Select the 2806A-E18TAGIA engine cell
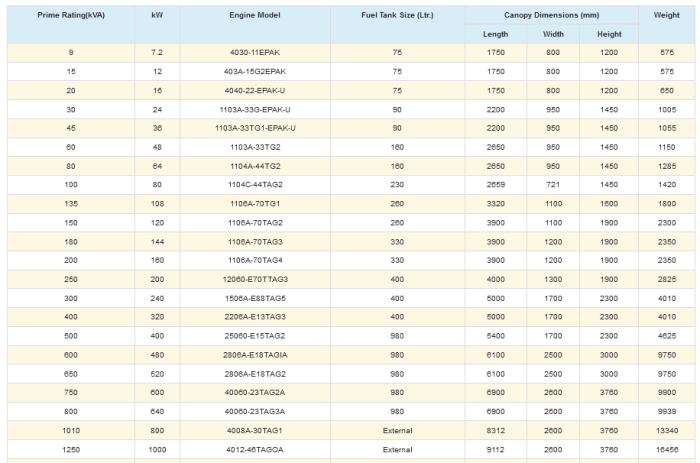This screenshot has height=463, width=700. point(255,355)
